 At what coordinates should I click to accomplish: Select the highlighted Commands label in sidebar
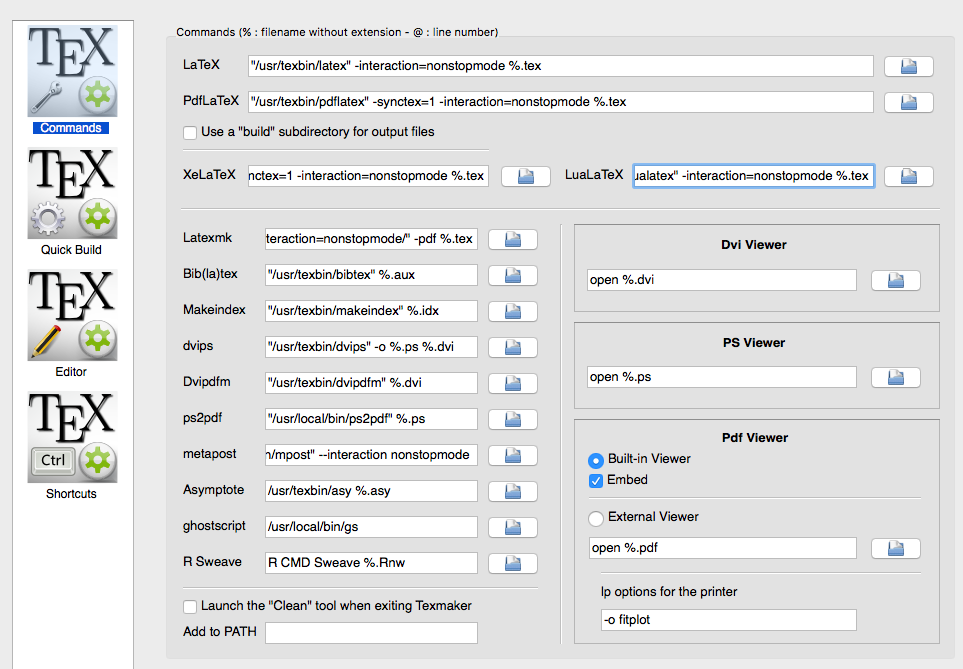71,128
